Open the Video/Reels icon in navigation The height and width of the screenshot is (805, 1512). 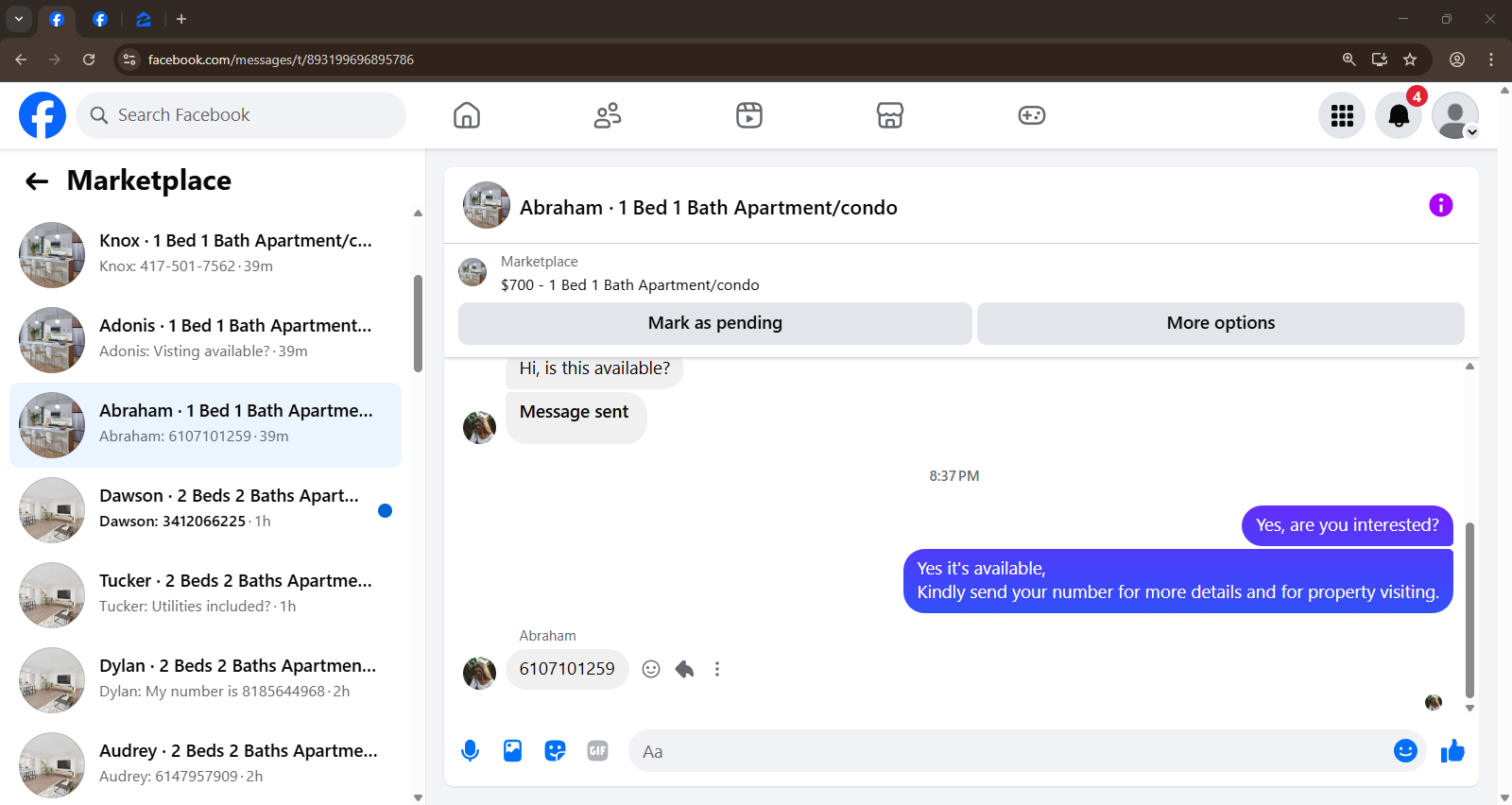pos(749,115)
